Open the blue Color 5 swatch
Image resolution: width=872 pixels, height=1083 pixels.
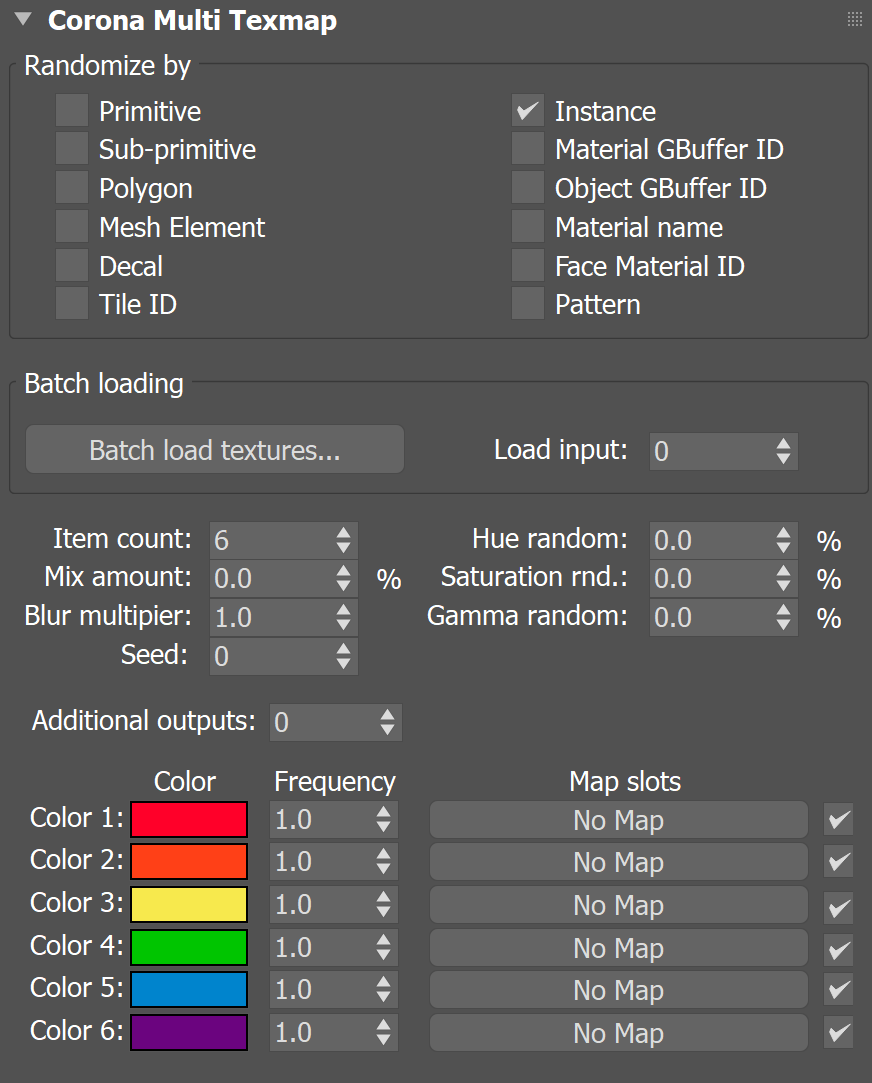(x=189, y=989)
